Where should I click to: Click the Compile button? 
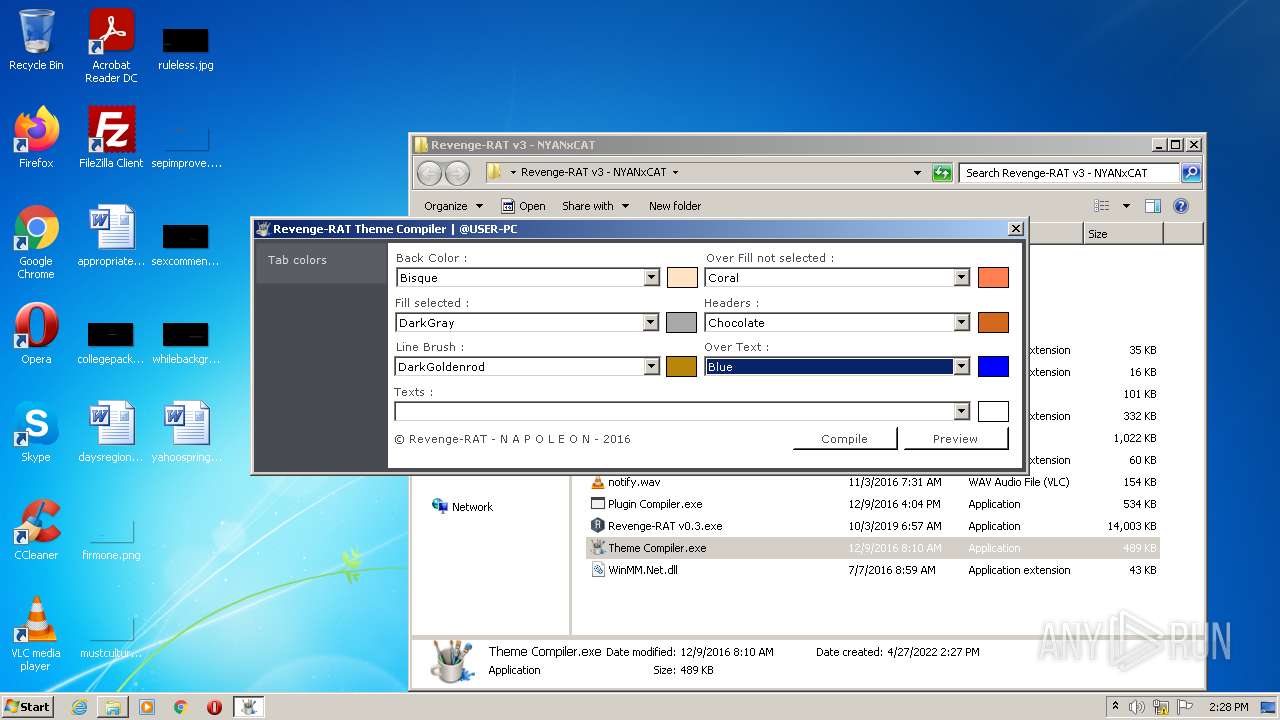point(845,439)
